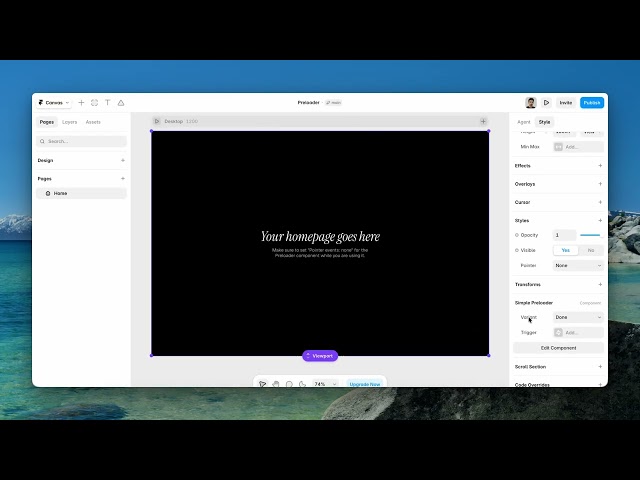Click the Home page house icon

point(48,193)
